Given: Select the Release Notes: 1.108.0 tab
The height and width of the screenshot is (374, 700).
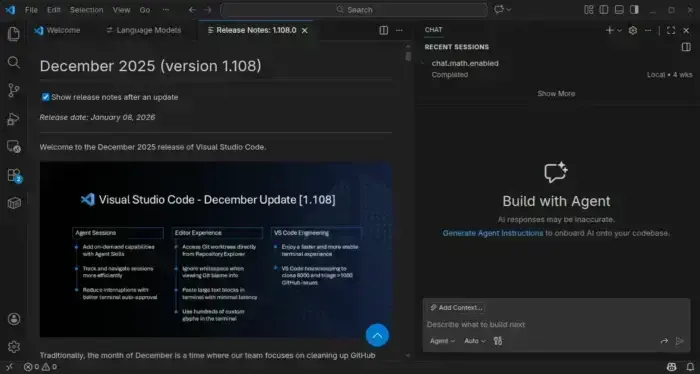Looking at the screenshot, I should (256, 30).
